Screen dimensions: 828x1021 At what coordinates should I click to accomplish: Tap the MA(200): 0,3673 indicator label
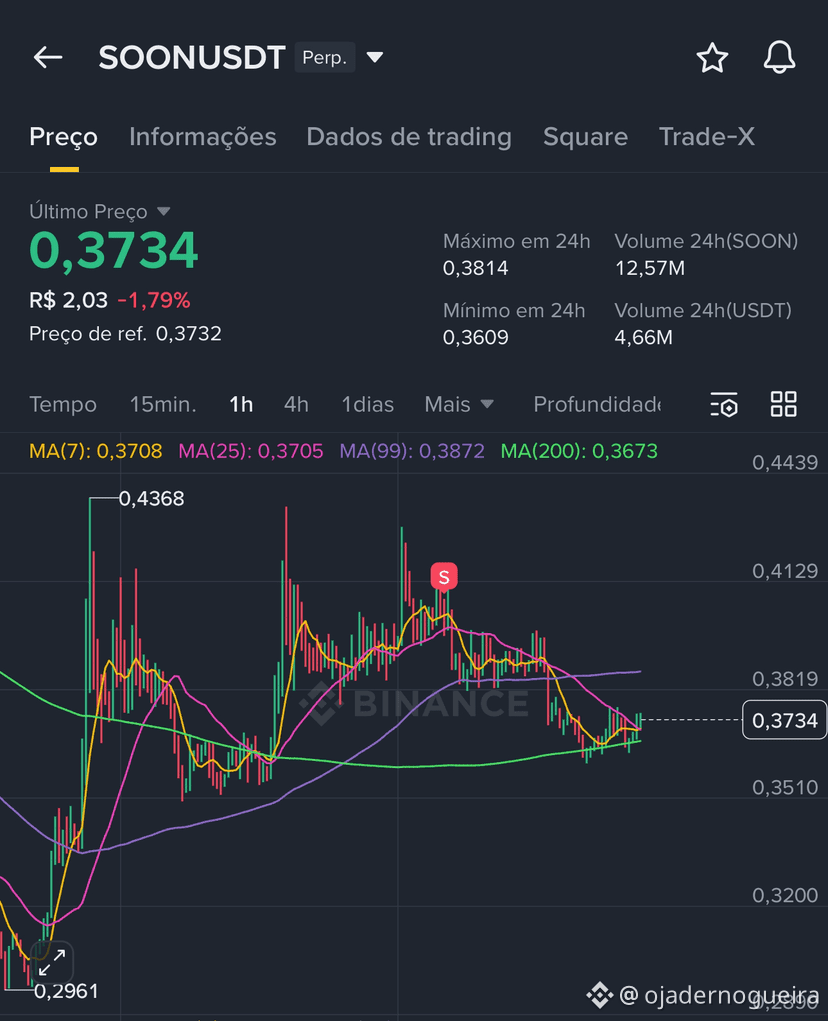(579, 451)
